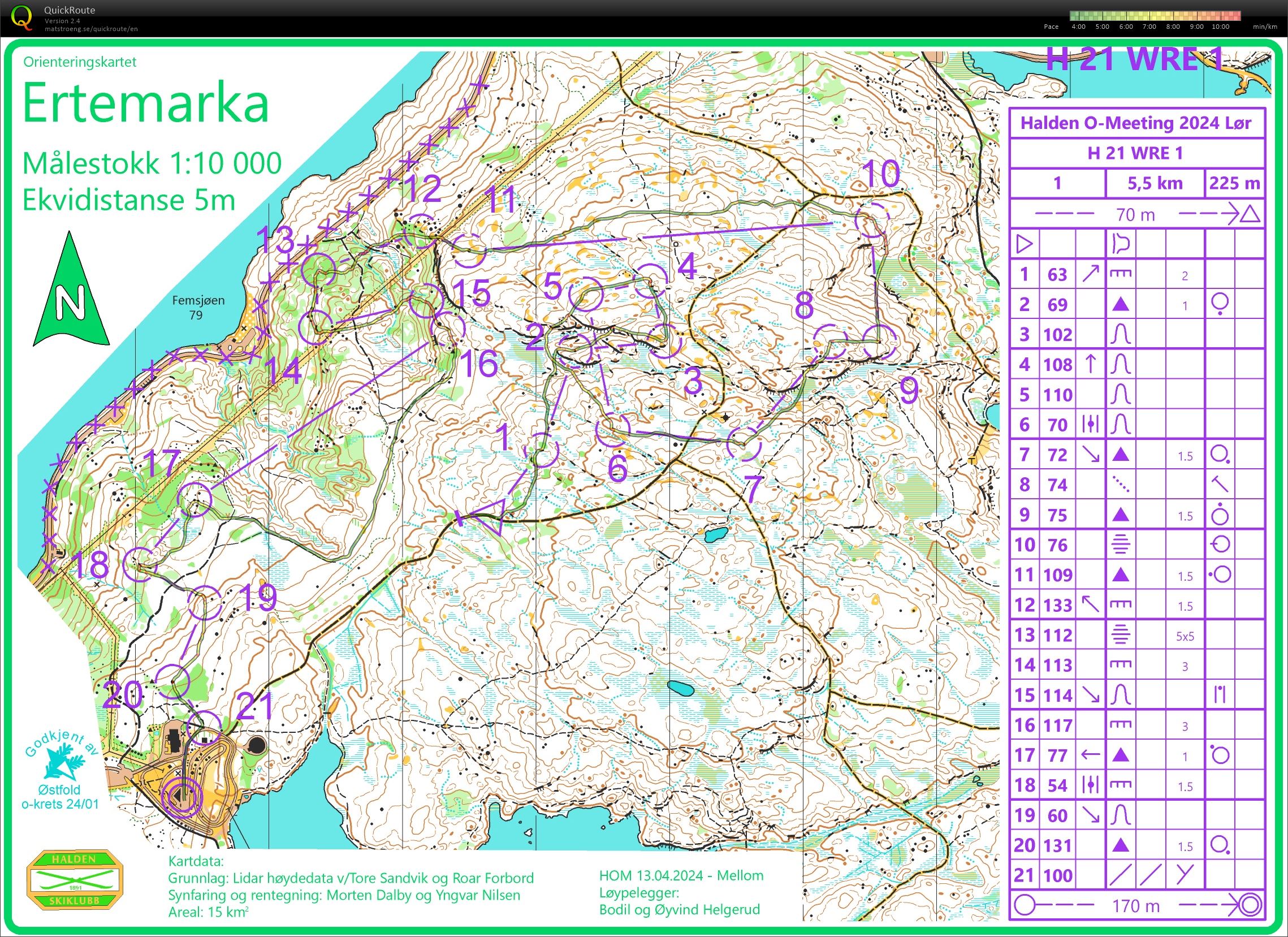Viewport: 1288px width, 937px height.
Task: Click the Bodil og Øyvind Helgerud name
Action: click(678, 909)
